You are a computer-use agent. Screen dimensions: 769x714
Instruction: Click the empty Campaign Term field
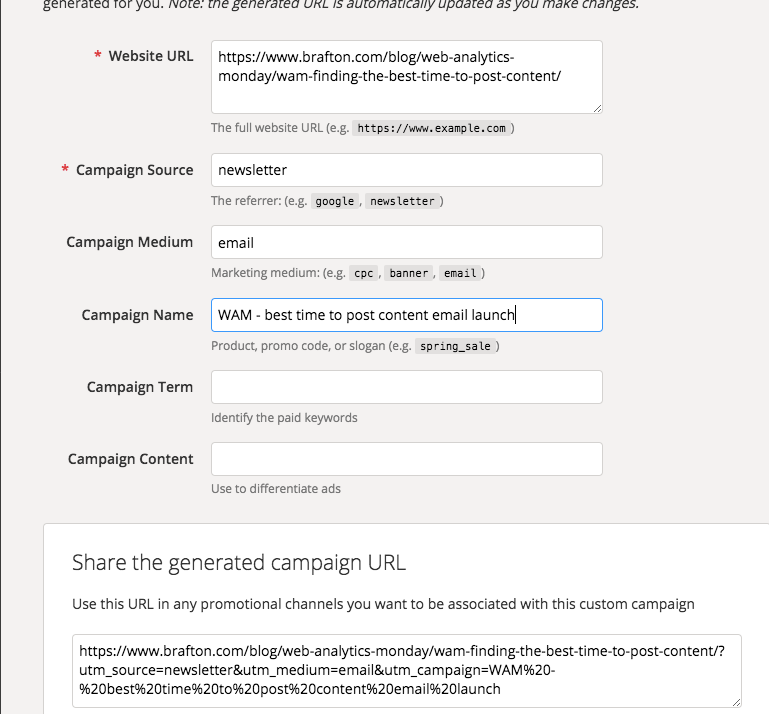(406, 387)
